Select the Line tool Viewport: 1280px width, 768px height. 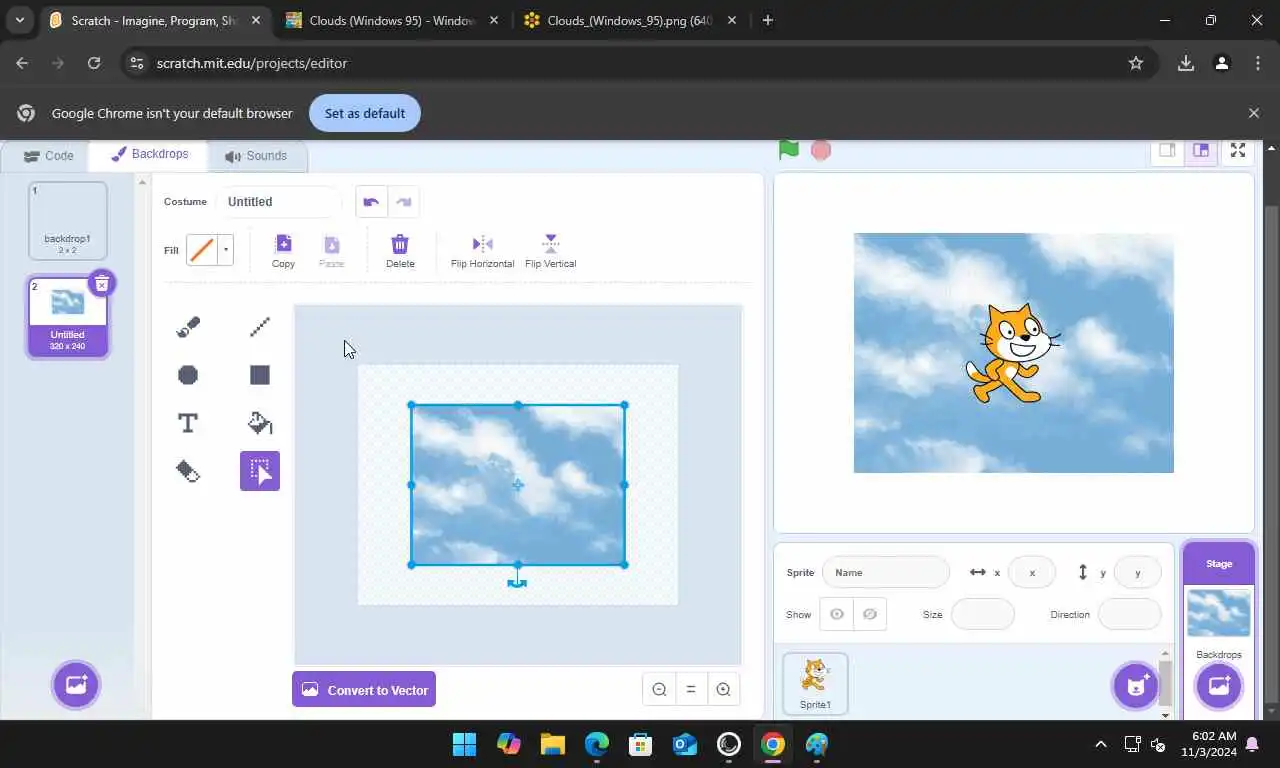pyautogui.click(x=260, y=326)
